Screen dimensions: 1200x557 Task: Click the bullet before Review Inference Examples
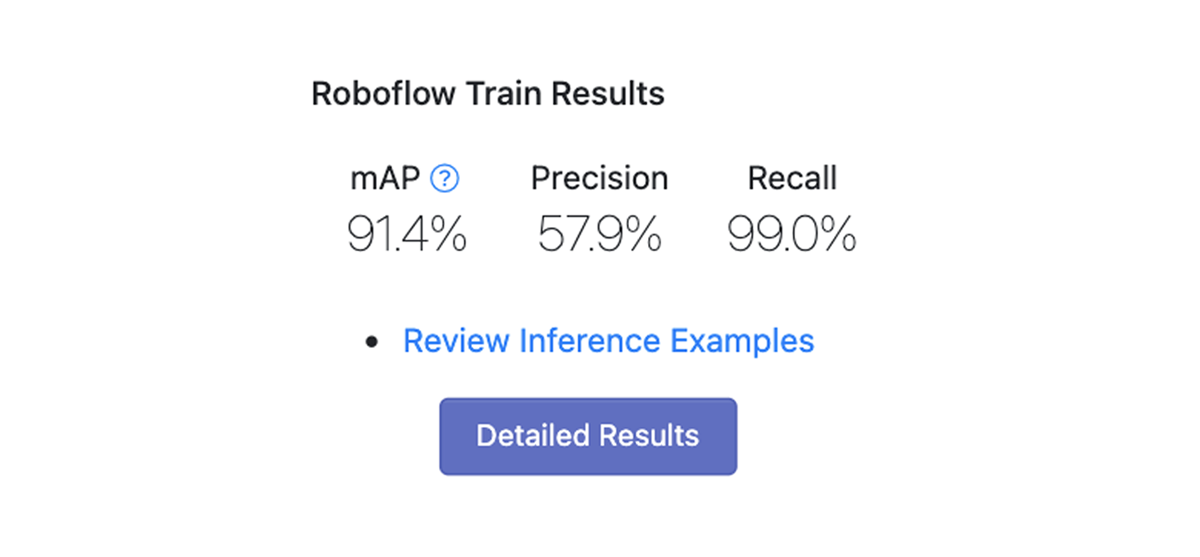point(373,342)
